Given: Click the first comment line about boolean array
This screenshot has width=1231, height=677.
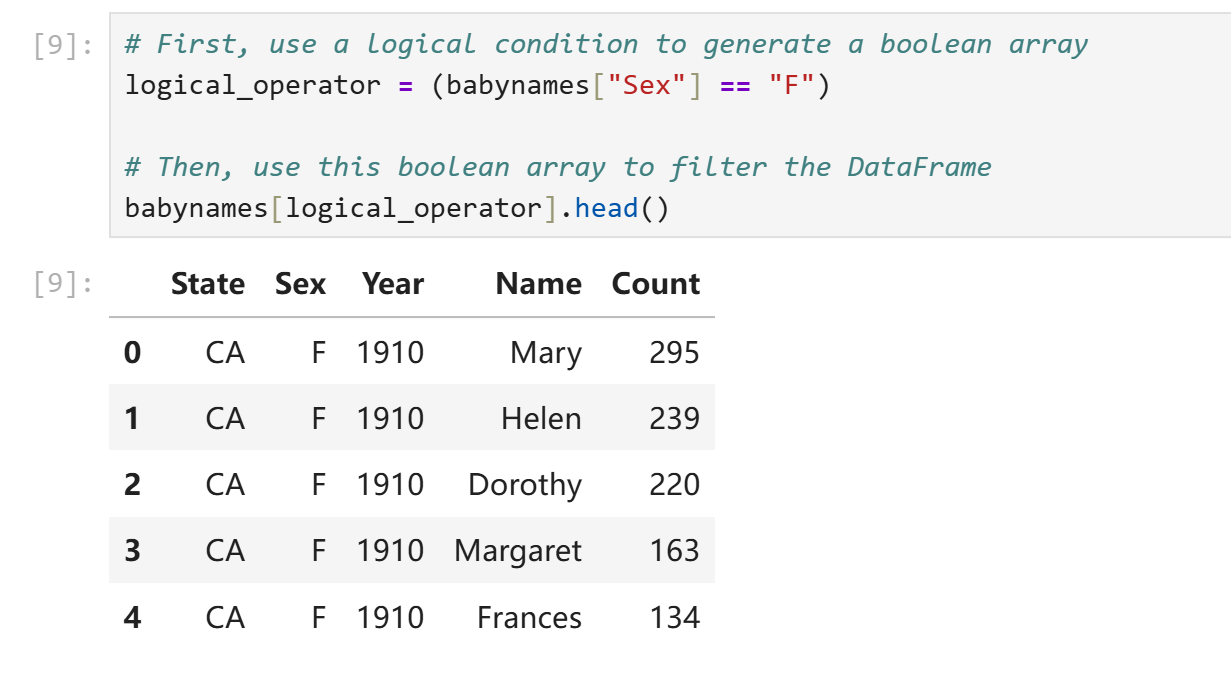Looking at the screenshot, I should tap(606, 44).
